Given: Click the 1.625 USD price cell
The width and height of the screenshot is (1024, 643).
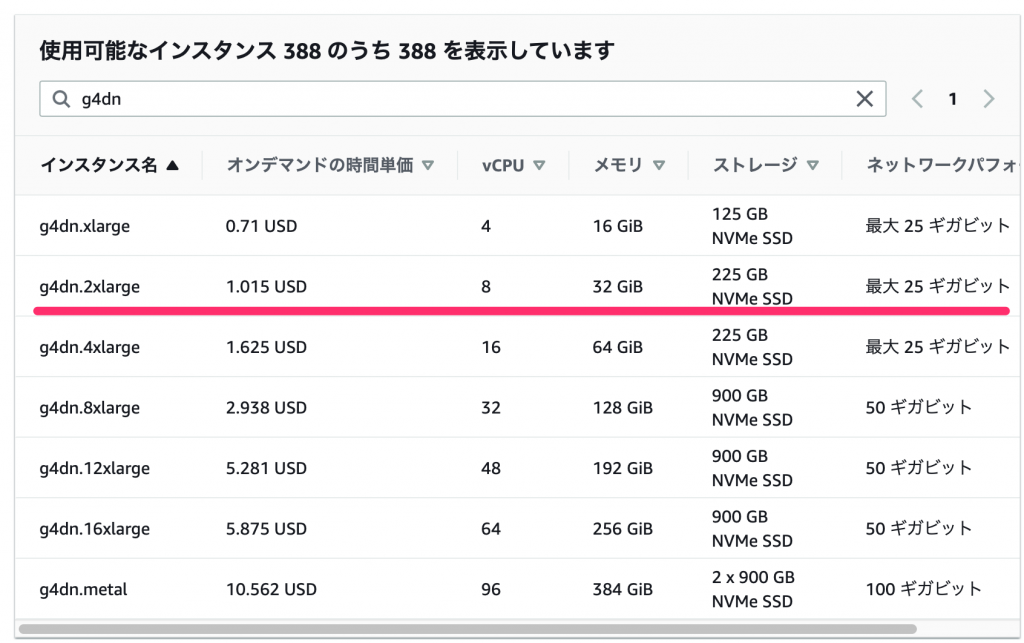Looking at the screenshot, I should [x=266, y=347].
